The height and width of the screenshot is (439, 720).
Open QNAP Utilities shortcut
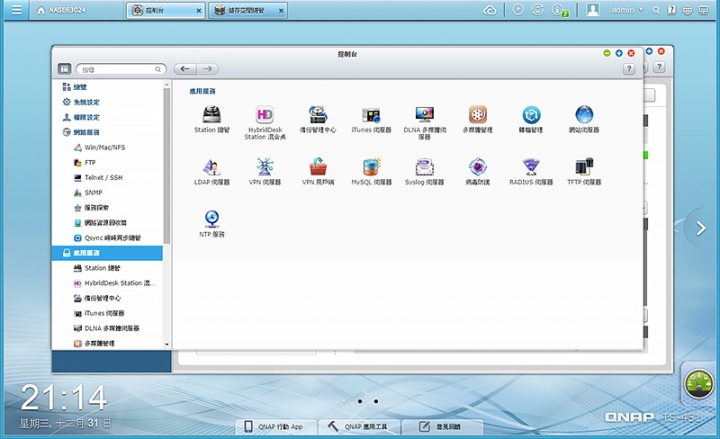pyautogui.click(x=360, y=427)
